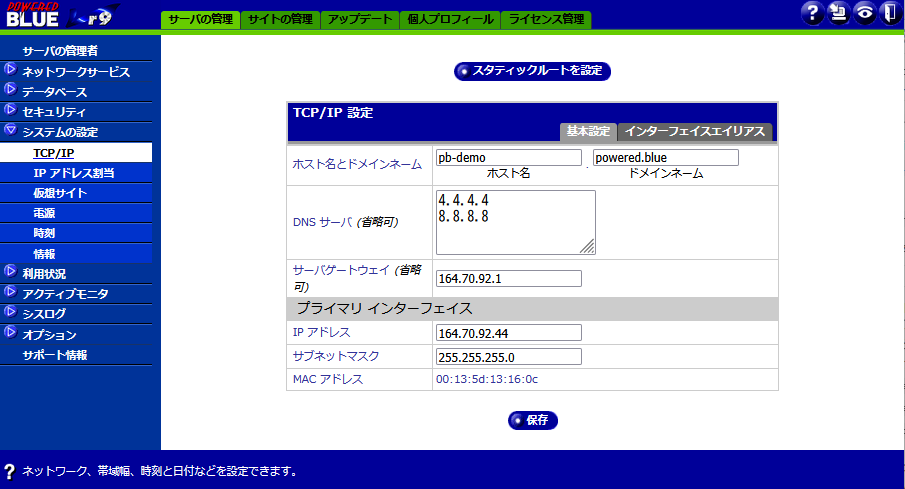Image resolution: width=905 pixels, height=489 pixels.
Task: Click the ホスト名 input field pb-demo
Action: [x=508, y=158]
